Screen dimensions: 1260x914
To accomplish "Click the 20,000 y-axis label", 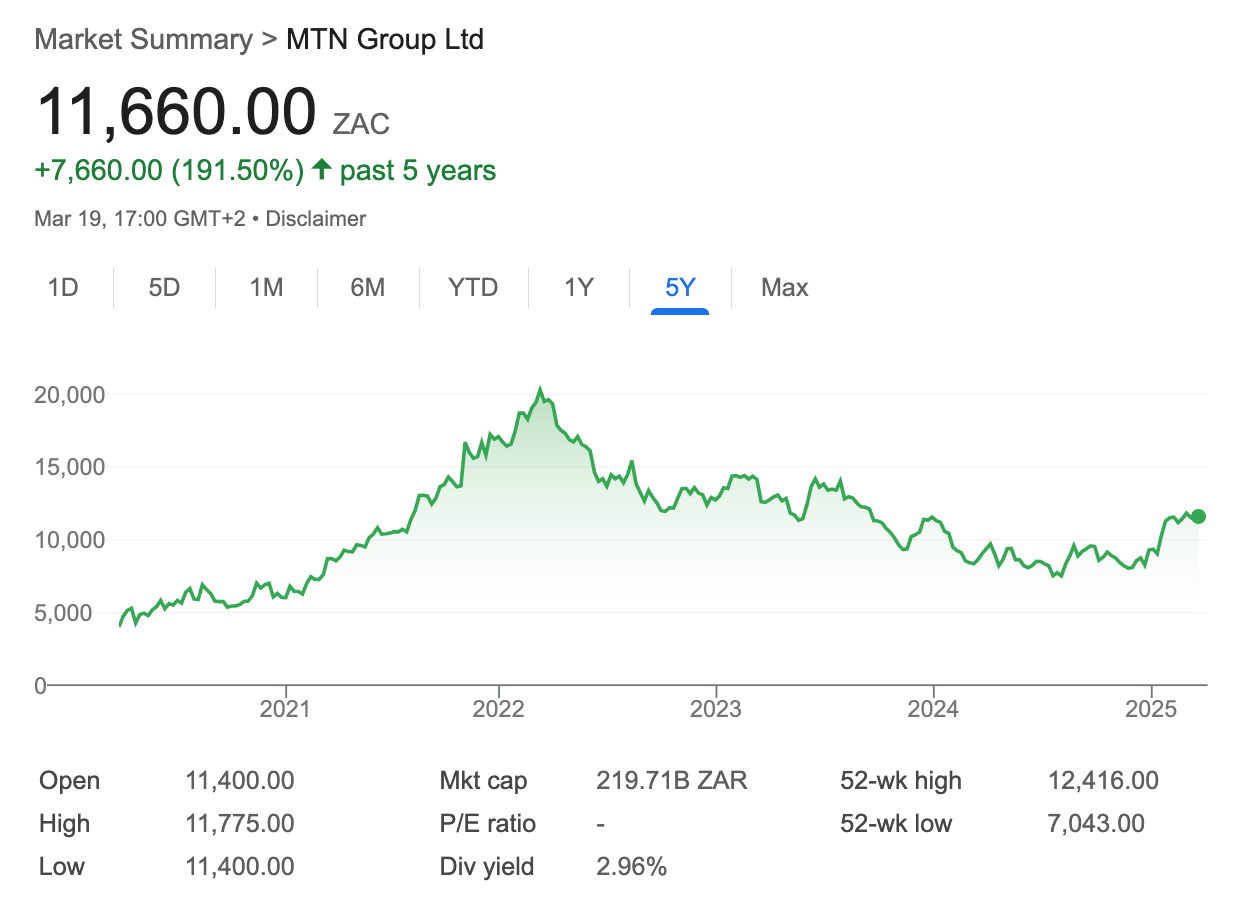I will pos(69,394).
